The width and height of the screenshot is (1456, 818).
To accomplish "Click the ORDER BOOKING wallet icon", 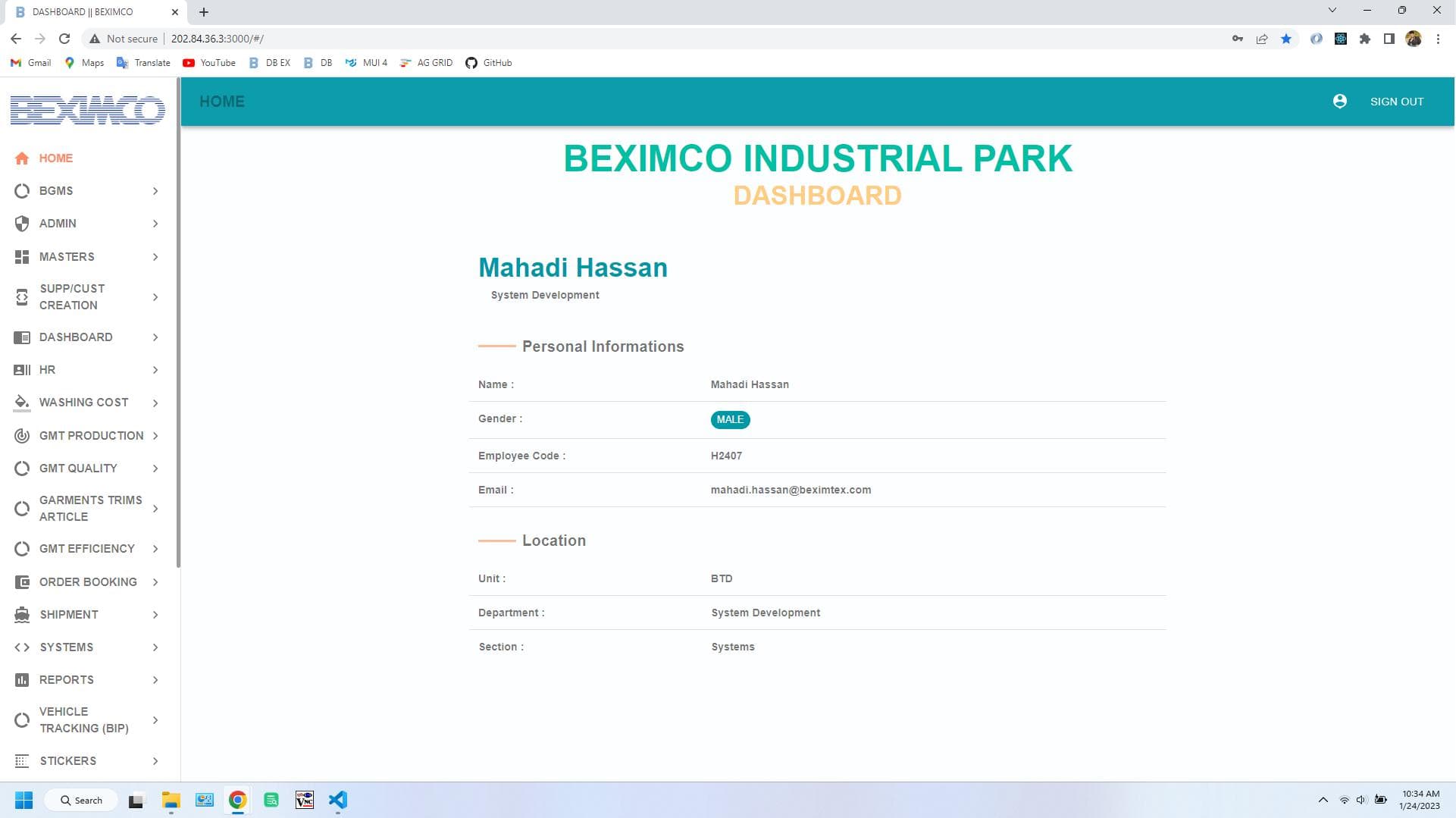I will 22,582.
